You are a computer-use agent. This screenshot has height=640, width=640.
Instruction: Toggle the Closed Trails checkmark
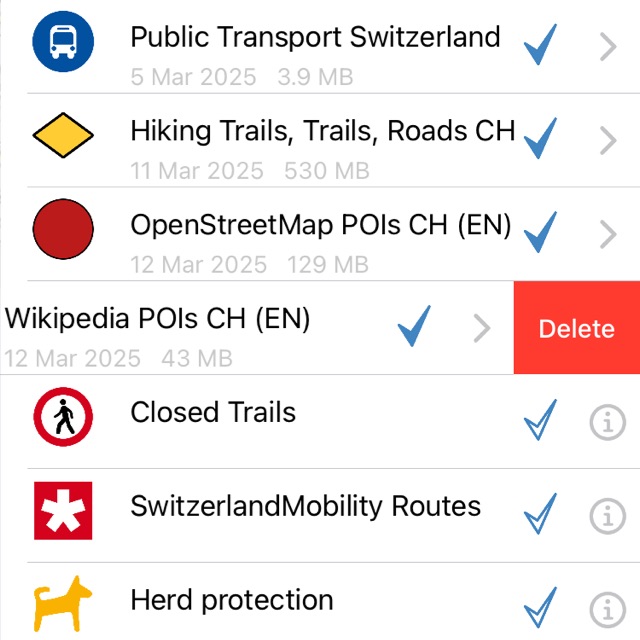coord(540,422)
